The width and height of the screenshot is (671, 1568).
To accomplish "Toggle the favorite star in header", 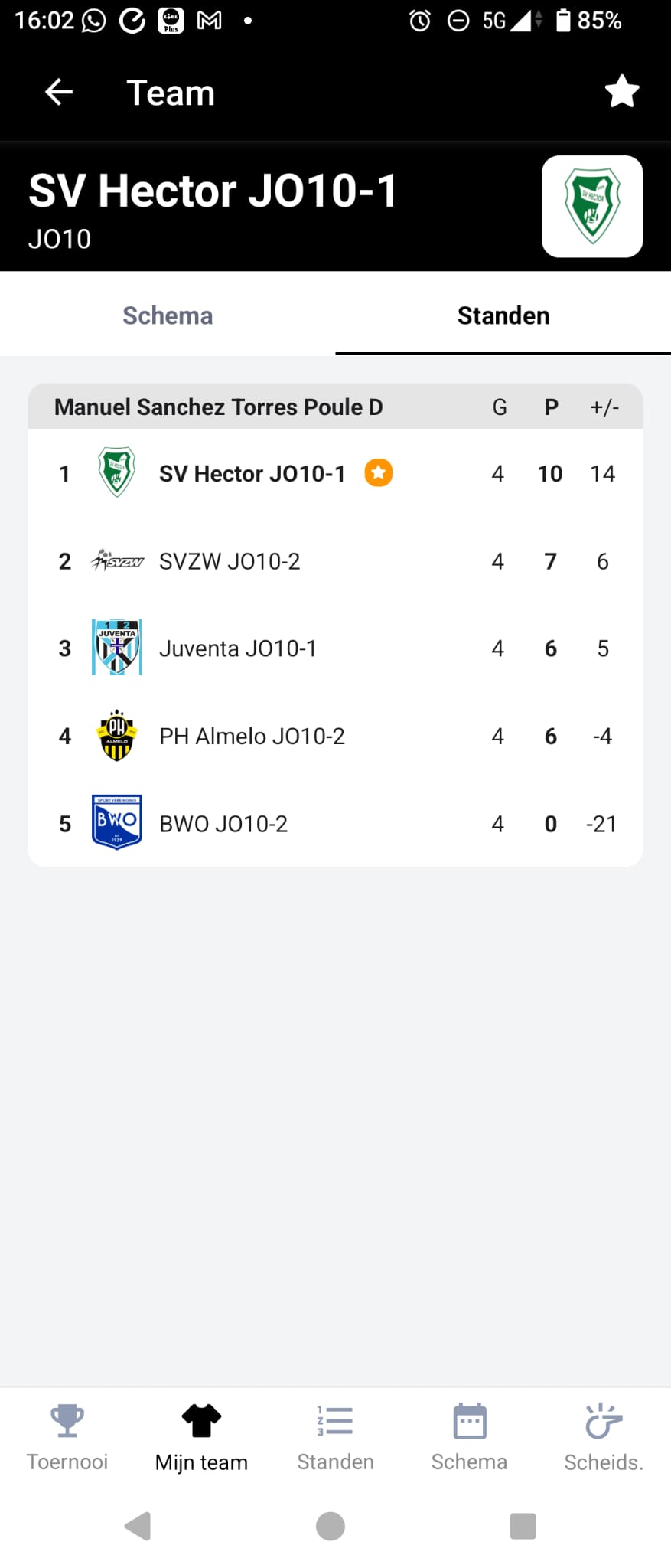I will pyautogui.click(x=622, y=92).
